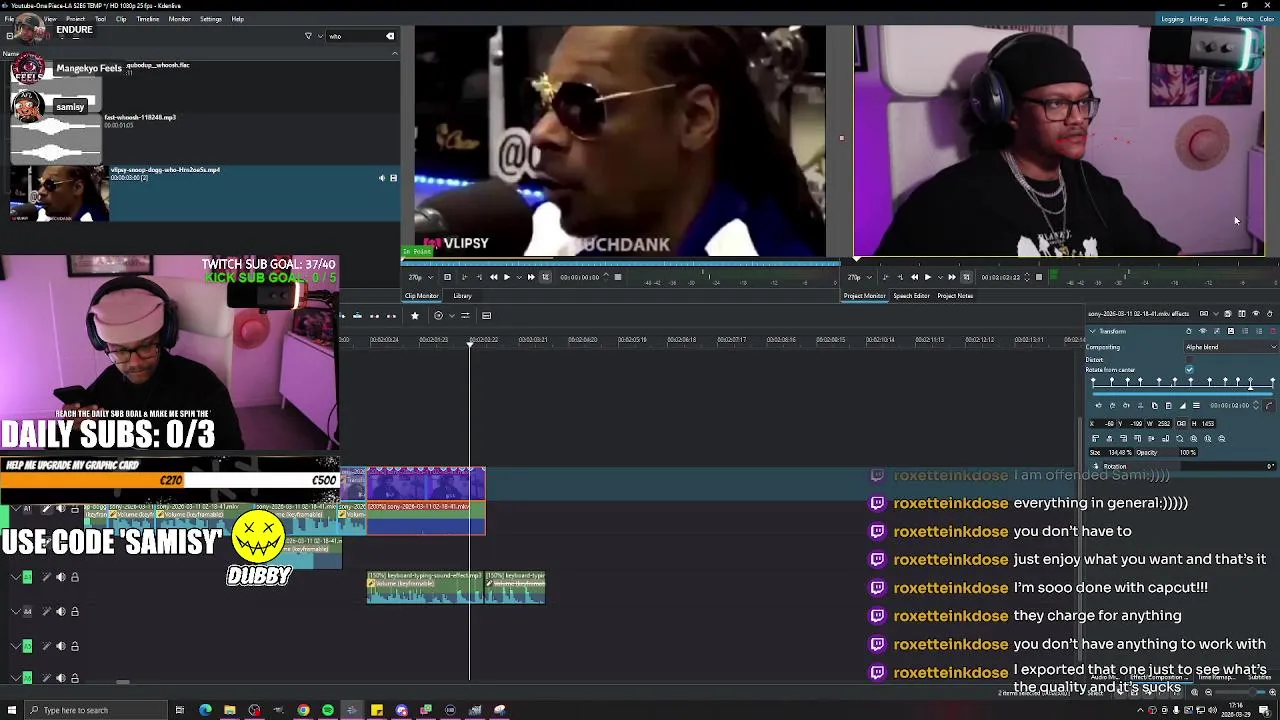Image resolution: width=1280 pixels, height=720 pixels.
Task: Toggle split compare in effects header
Action: click(1242, 314)
